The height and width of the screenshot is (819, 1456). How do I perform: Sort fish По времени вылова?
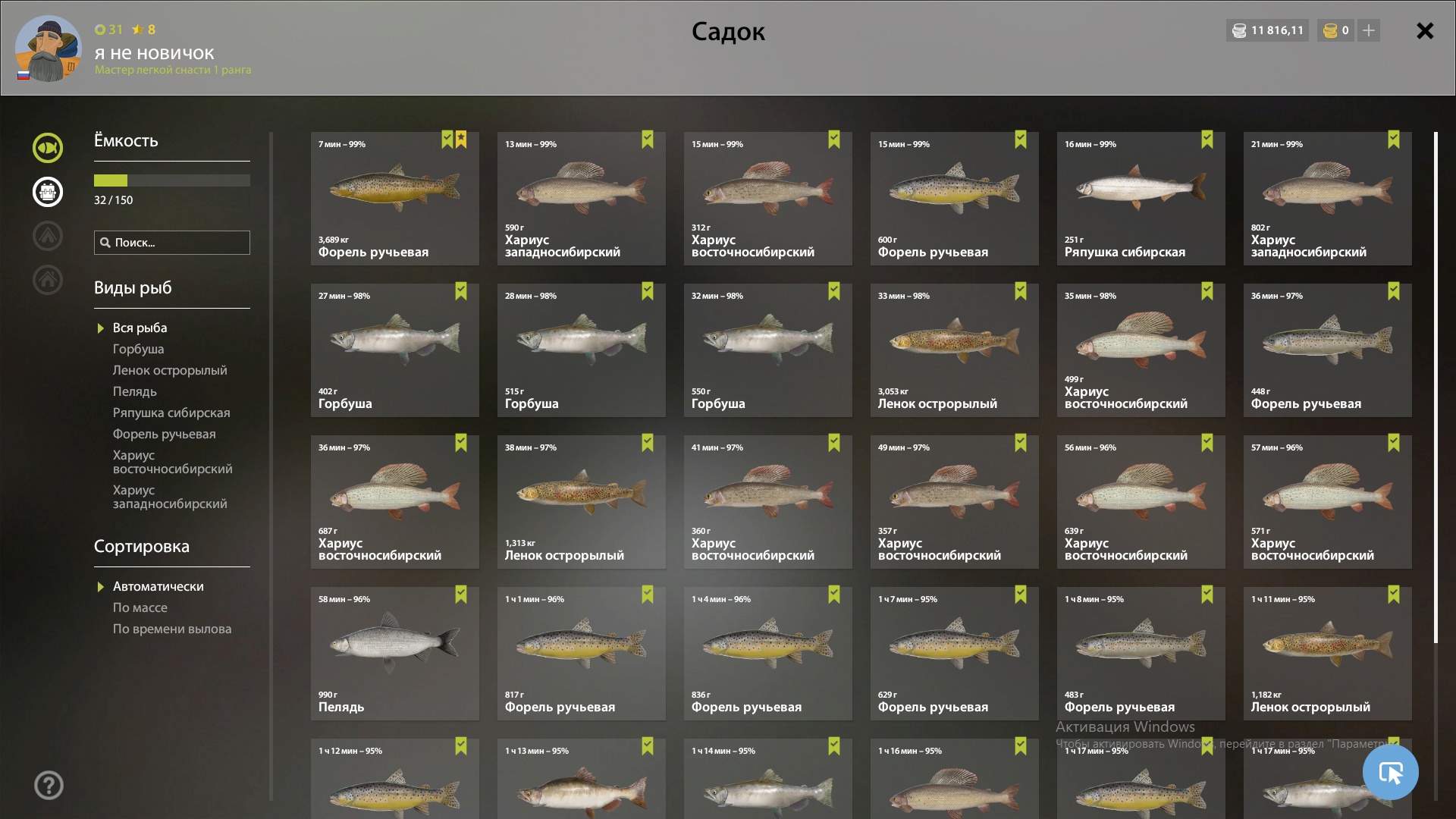172,629
